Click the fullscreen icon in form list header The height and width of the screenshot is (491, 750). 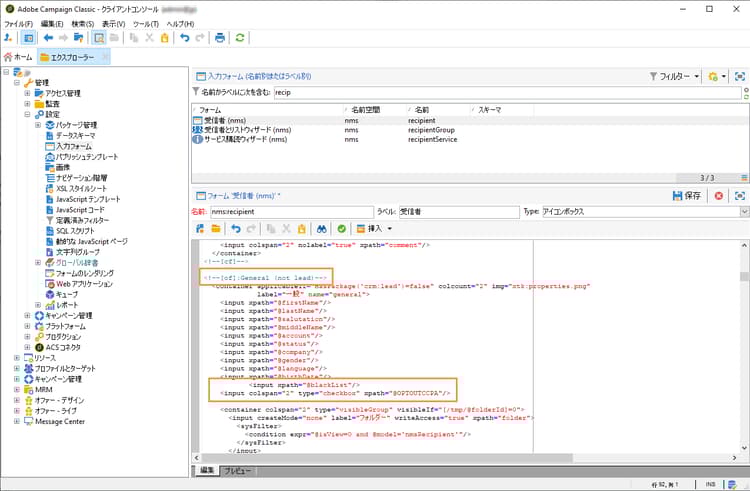pyautogui.click(x=739, y=76)
